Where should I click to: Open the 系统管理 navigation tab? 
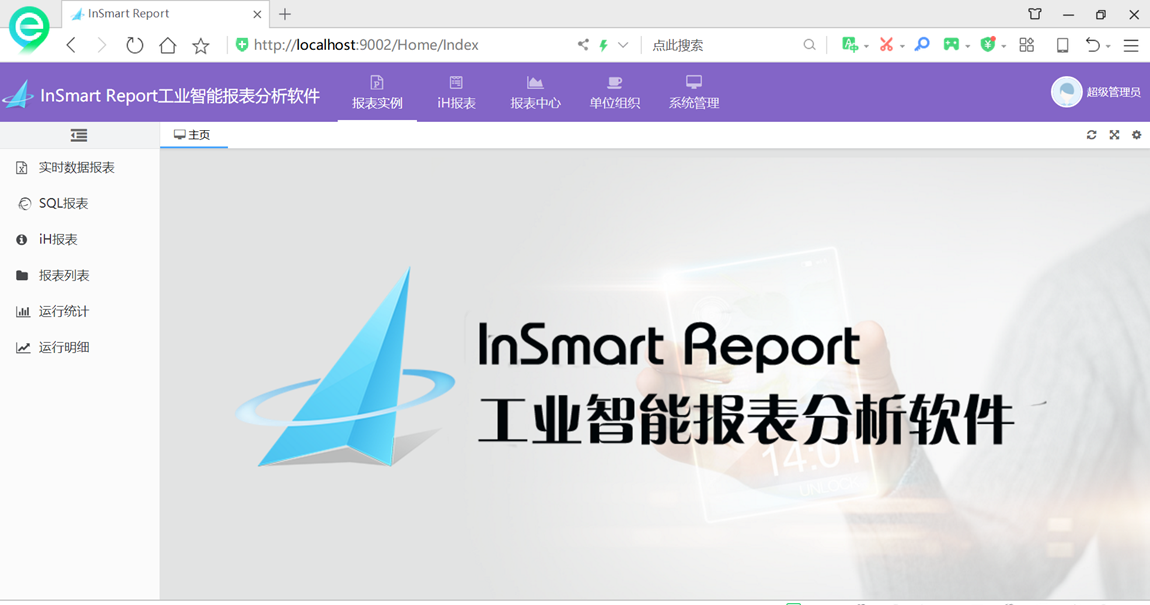(694, 92)
